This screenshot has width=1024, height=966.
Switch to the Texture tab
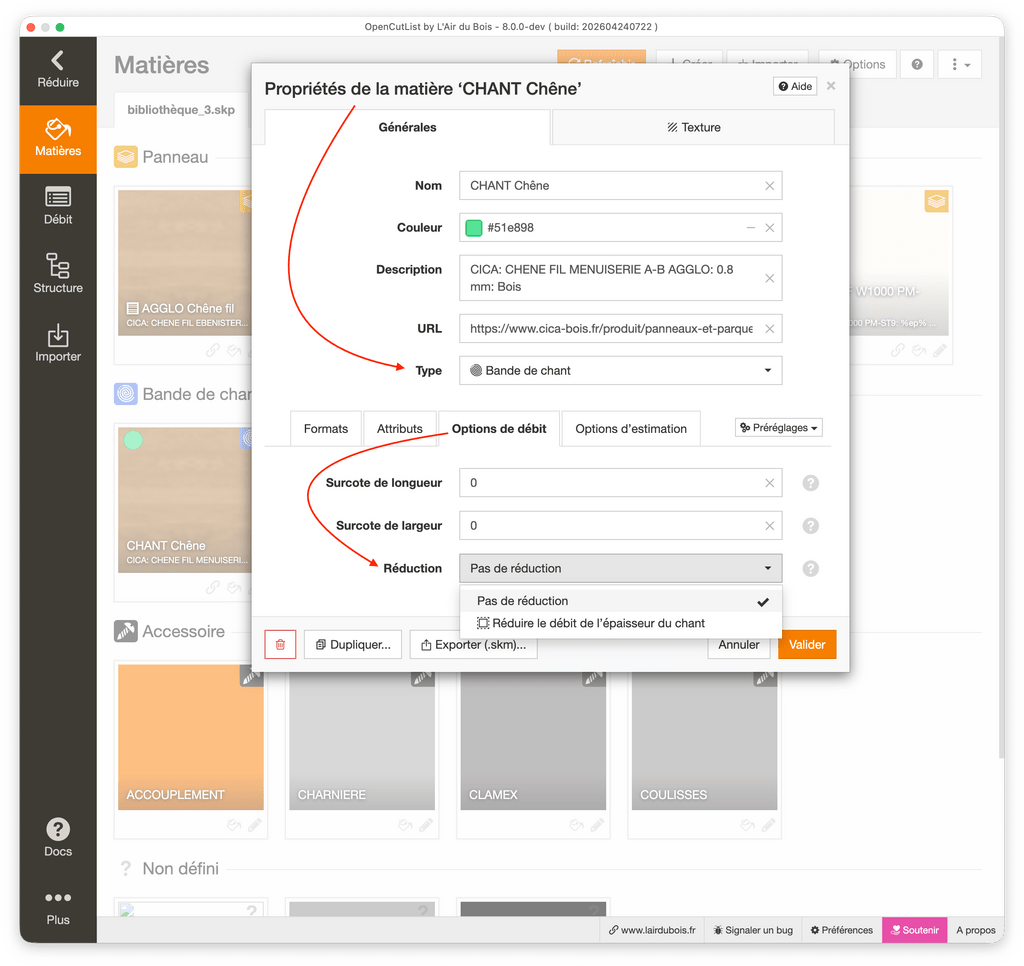click(693, 128)
